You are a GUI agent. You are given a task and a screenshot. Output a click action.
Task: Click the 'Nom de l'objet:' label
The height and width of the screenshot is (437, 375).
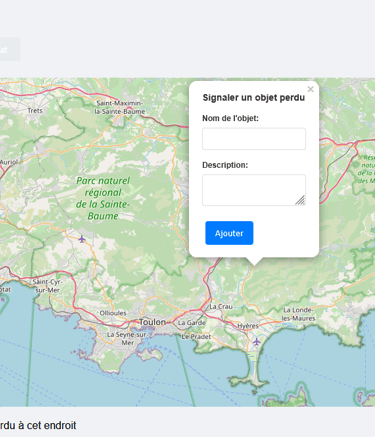[x=230, y=118]
